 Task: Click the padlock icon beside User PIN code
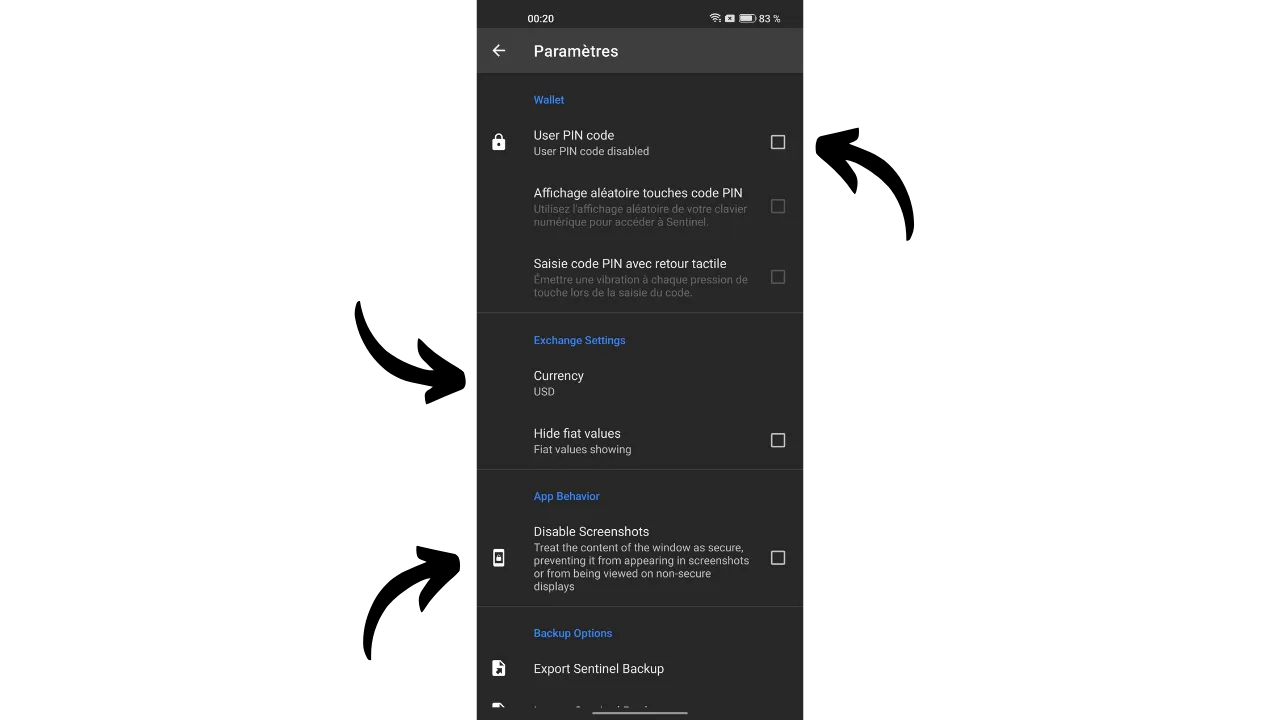click(x=499, y=143)
